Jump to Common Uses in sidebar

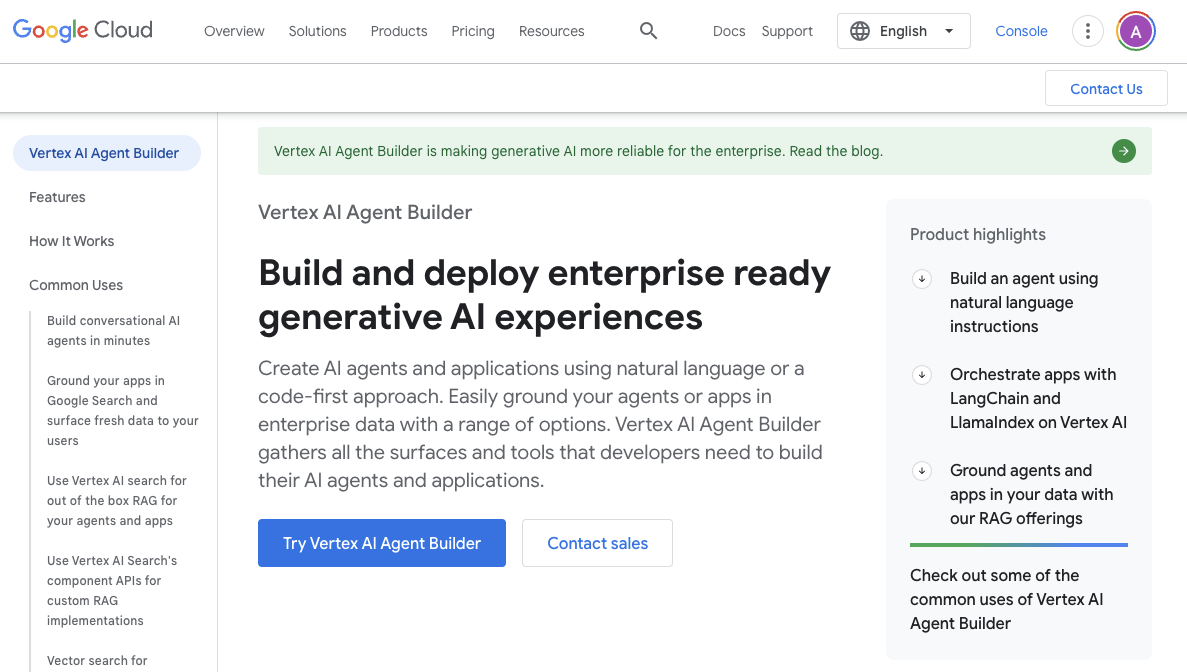pos(76,285)
